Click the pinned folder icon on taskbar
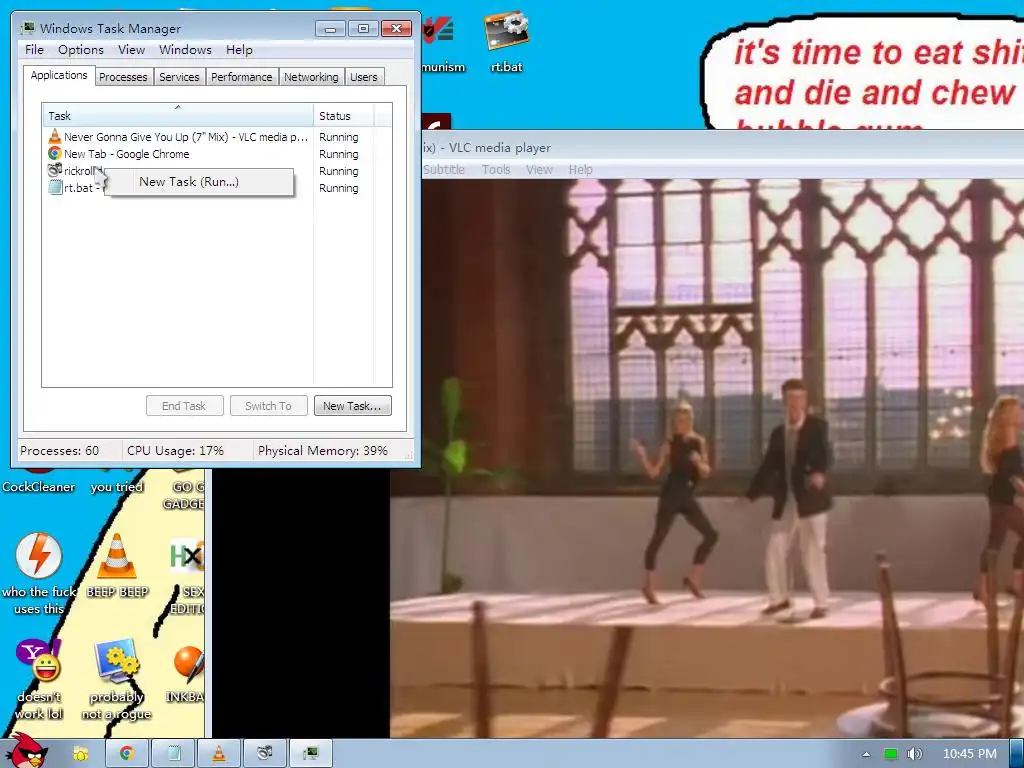 (x=80, y=754)
